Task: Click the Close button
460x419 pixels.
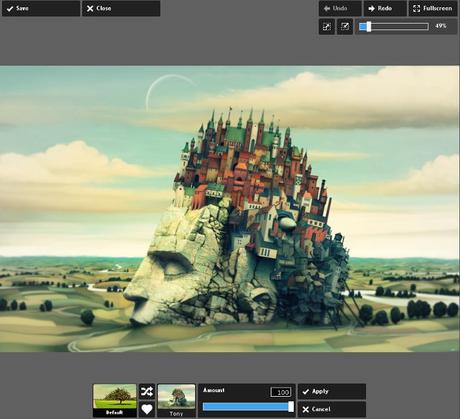Action: pyautogui.click(x=121, y=8)
